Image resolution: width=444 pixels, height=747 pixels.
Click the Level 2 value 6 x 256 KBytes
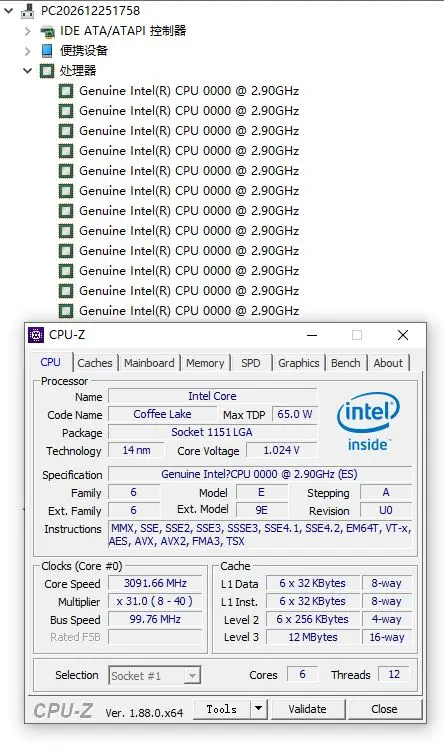313,619
